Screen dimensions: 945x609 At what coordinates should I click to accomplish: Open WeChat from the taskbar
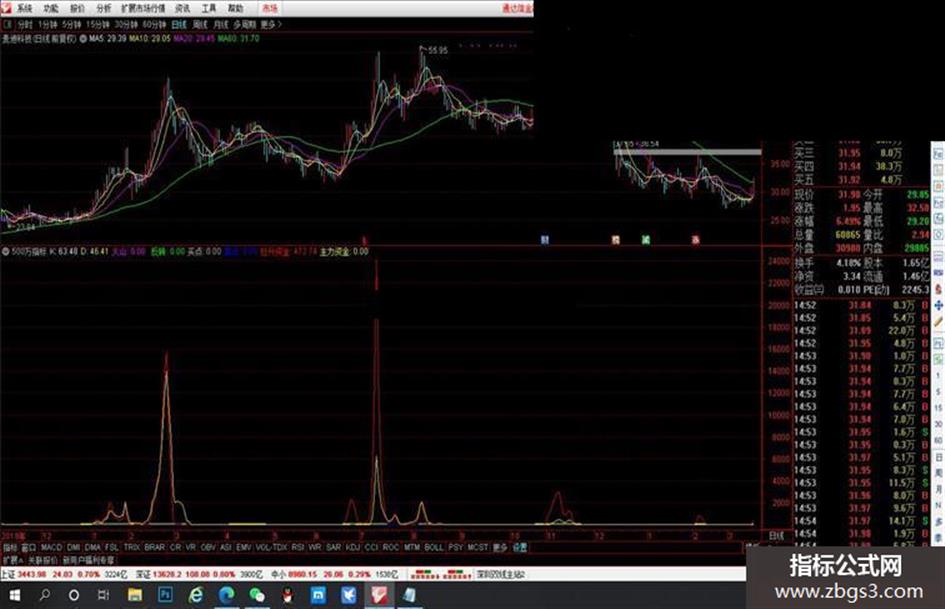coord(257,596)
